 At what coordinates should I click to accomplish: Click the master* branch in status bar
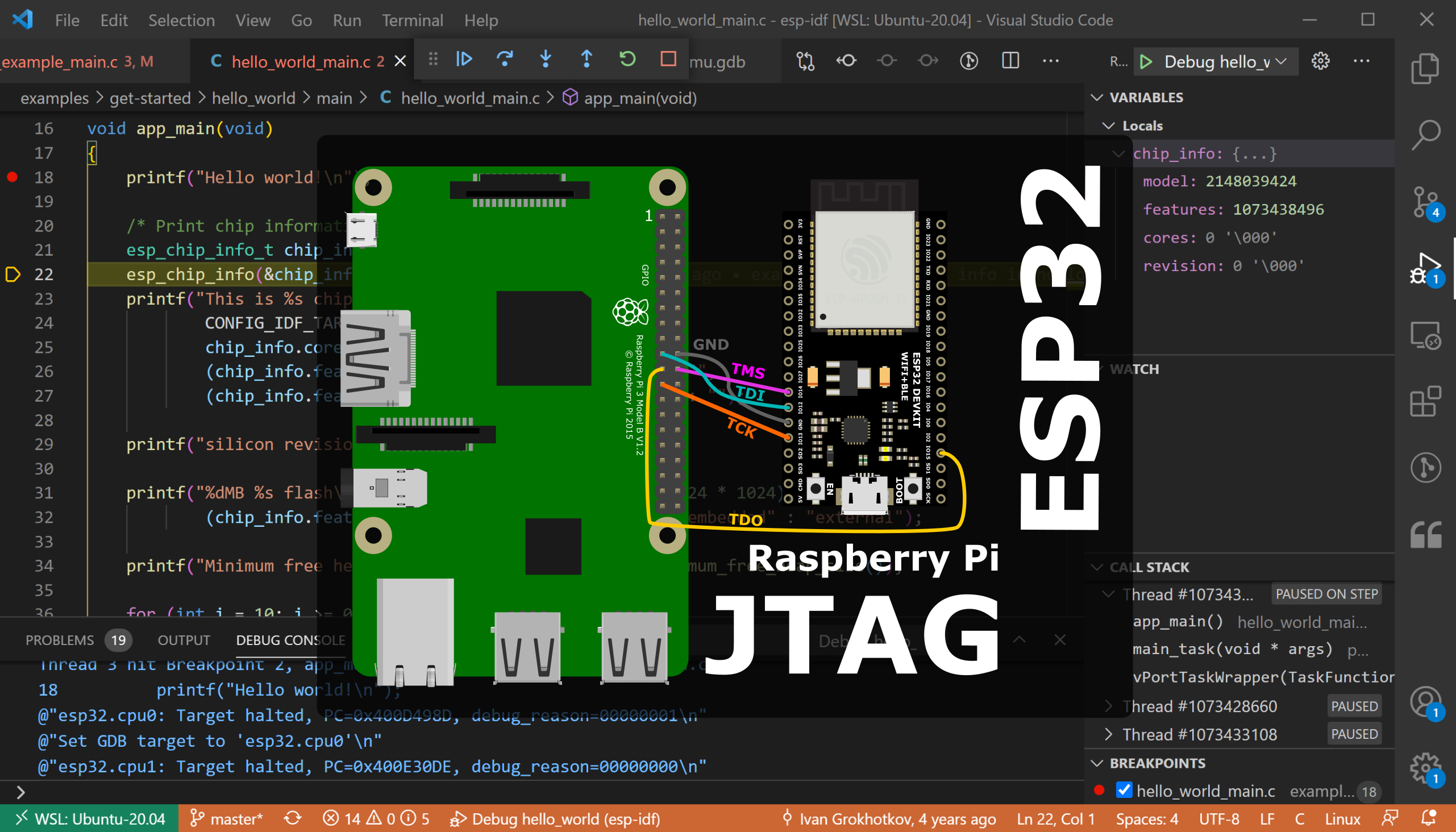coord(226,819)
